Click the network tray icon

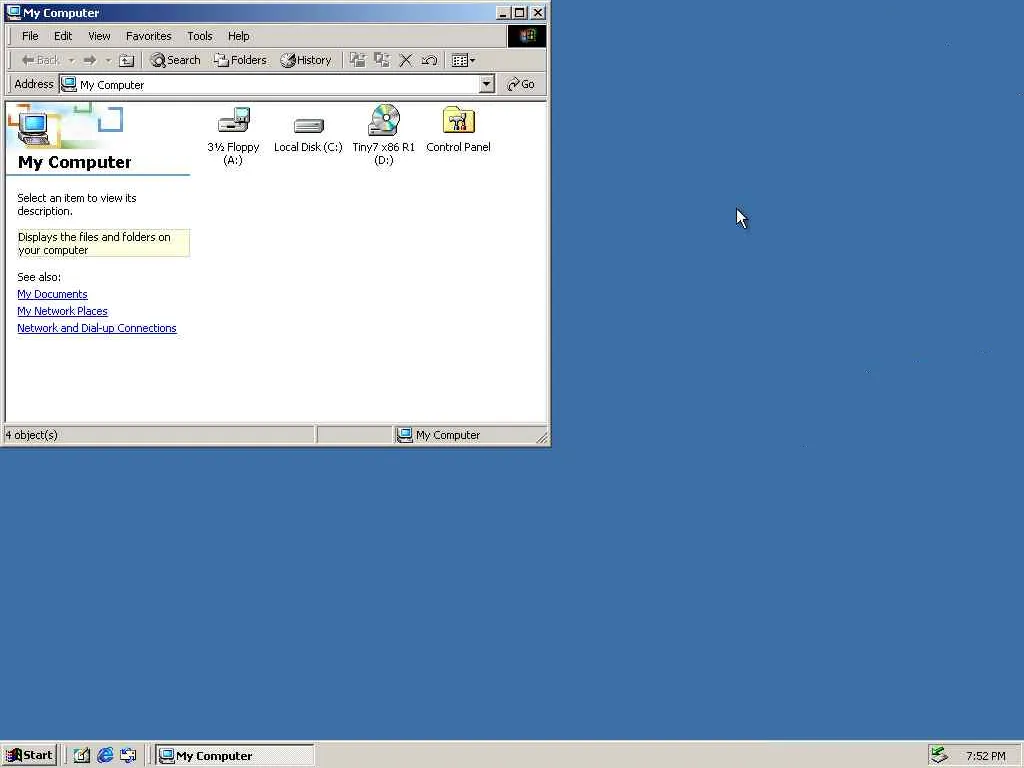coord(939,756)
